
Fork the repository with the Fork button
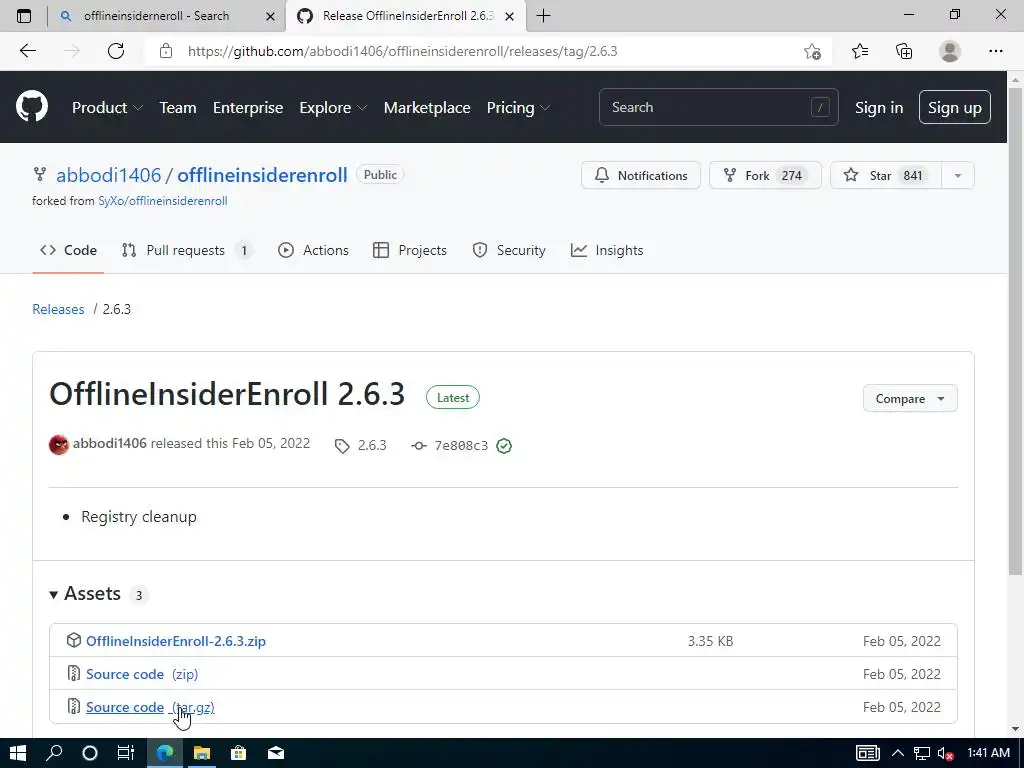(765, 175)
